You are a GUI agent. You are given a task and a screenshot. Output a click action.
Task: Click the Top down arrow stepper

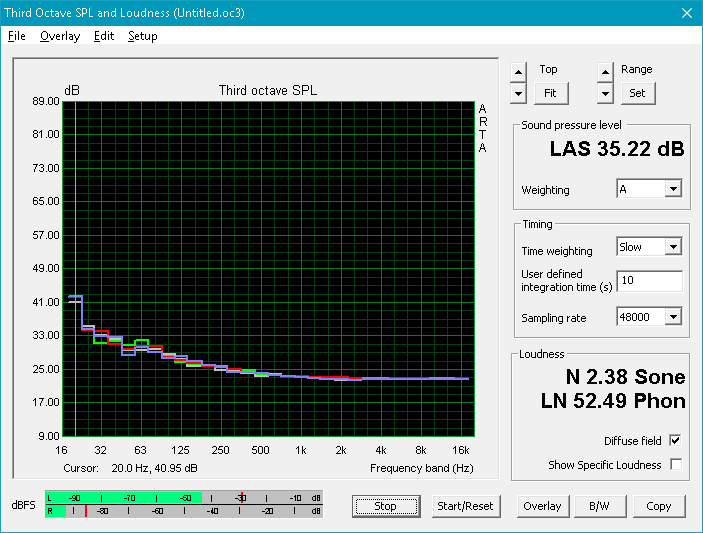[x=518, y=94]
